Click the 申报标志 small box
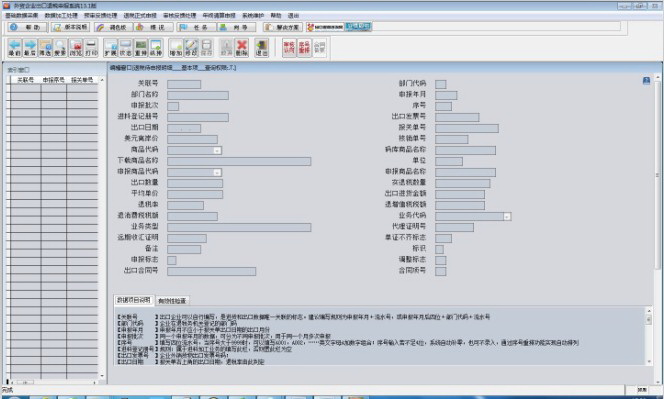 (172, 260)
